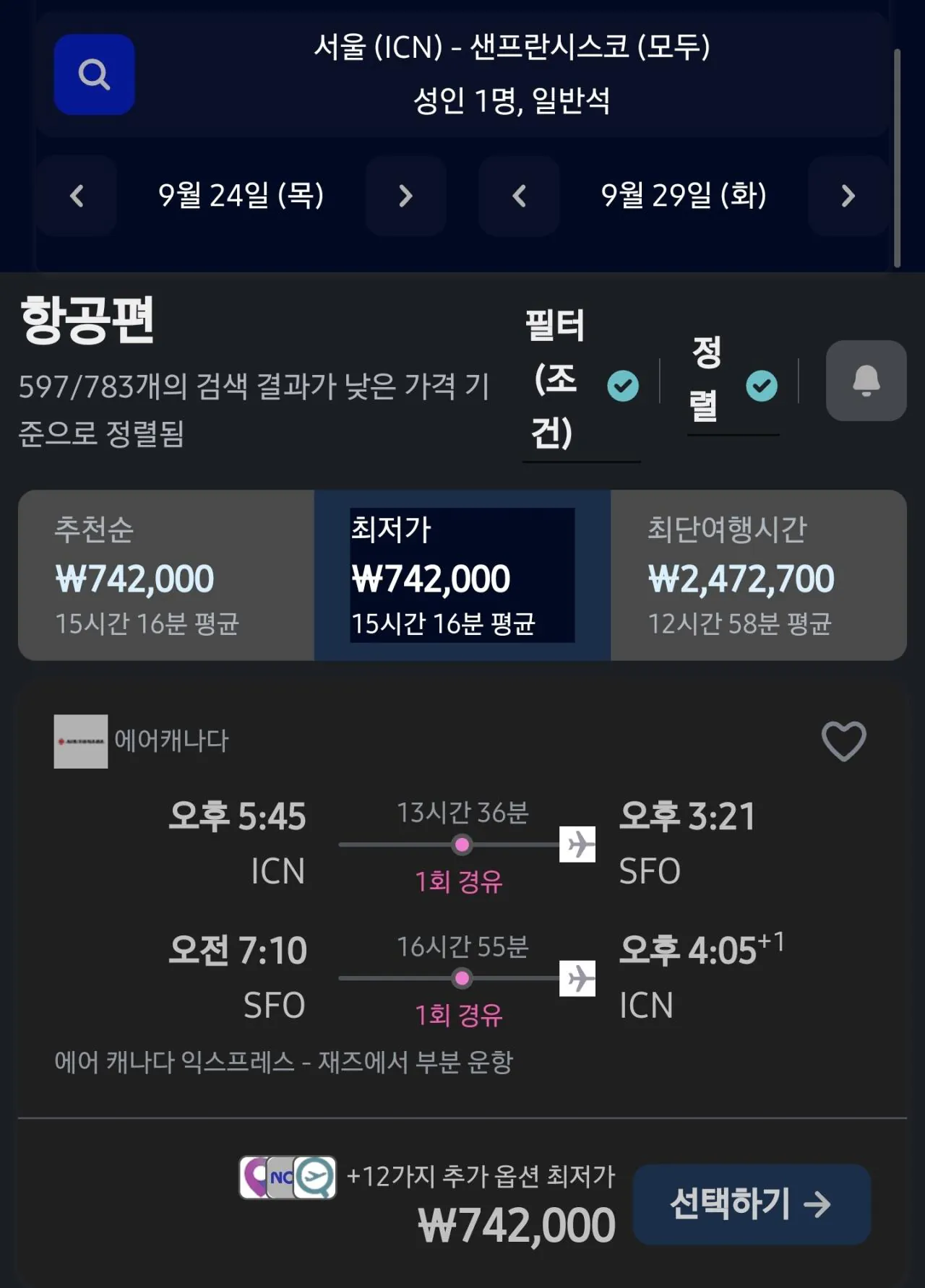
Task: Select the 추천순 recommended tab
Action: click(166, 575)
